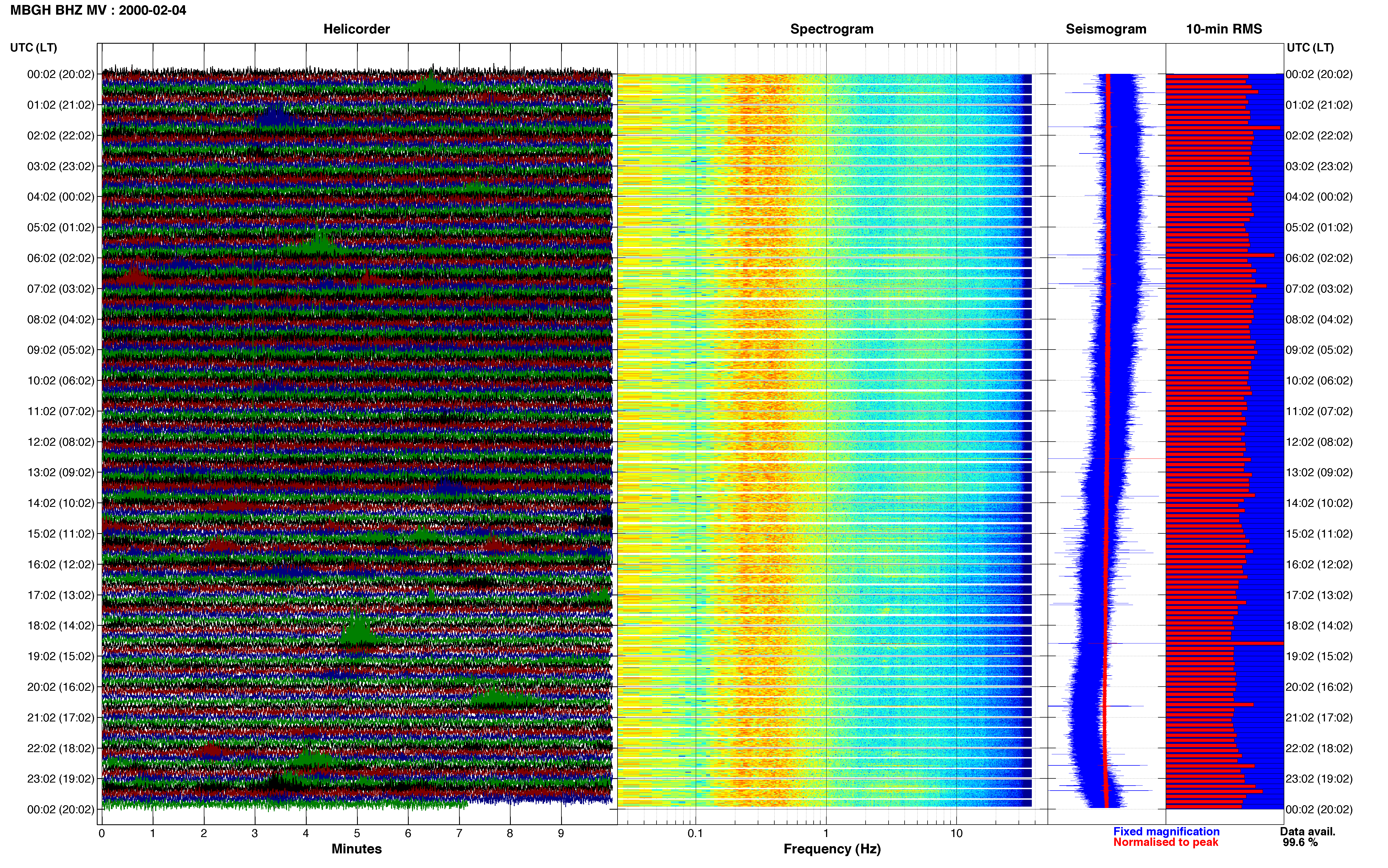Click the 'Minutes' x-axis label
1388x868 pixels.
pos(356,849)
